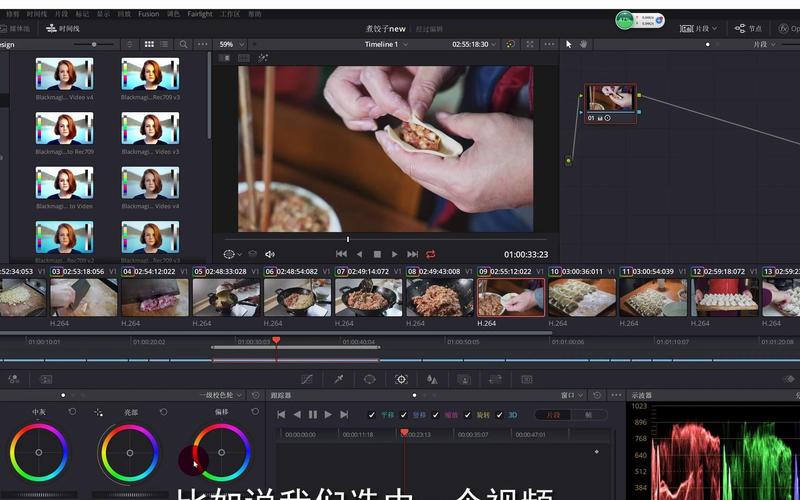Open the Qualifier eyedropper palette
This screenshot has height=500, width=800.
339,379
